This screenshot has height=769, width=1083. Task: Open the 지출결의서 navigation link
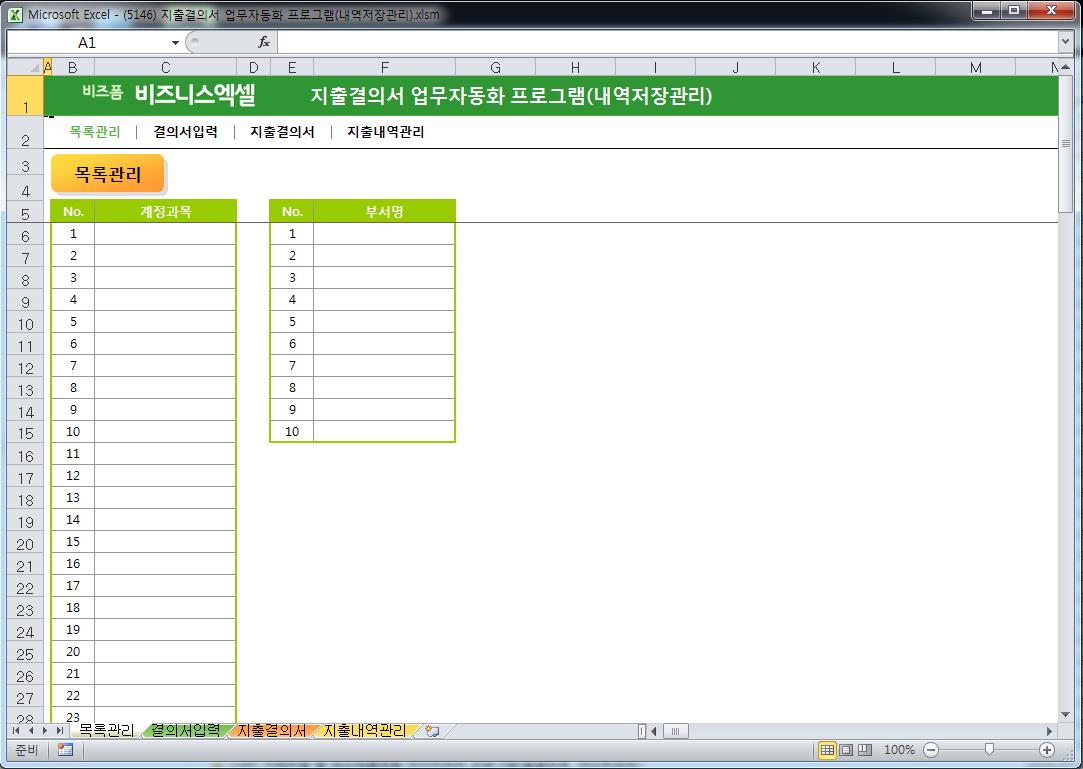[x=282, y=132]
